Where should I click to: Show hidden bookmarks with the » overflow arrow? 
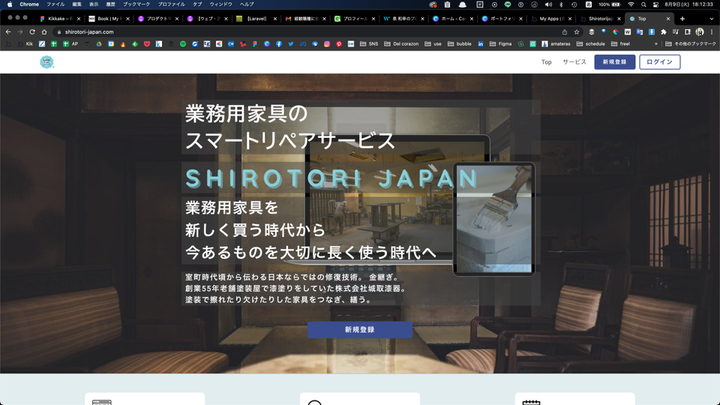tap(656, 44)
